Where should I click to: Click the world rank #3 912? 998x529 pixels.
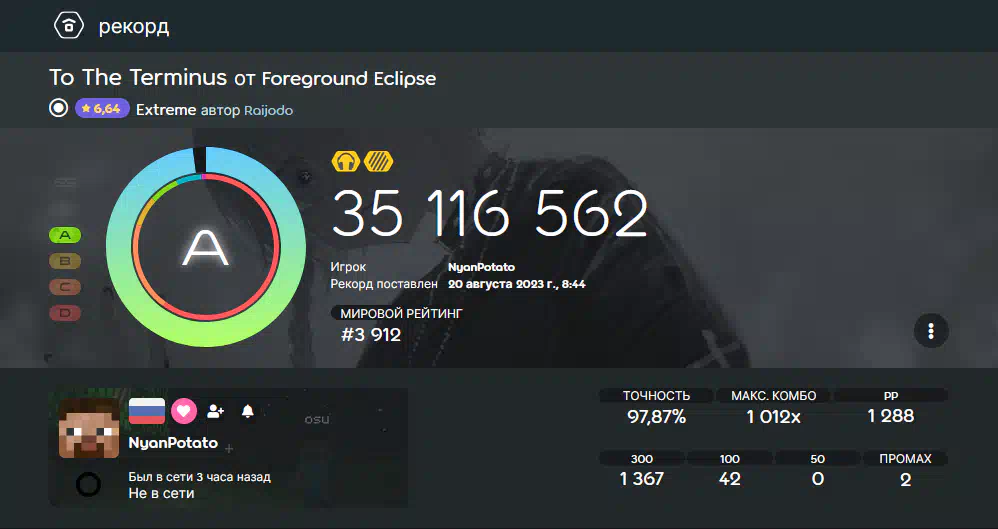tap(371, 335)
